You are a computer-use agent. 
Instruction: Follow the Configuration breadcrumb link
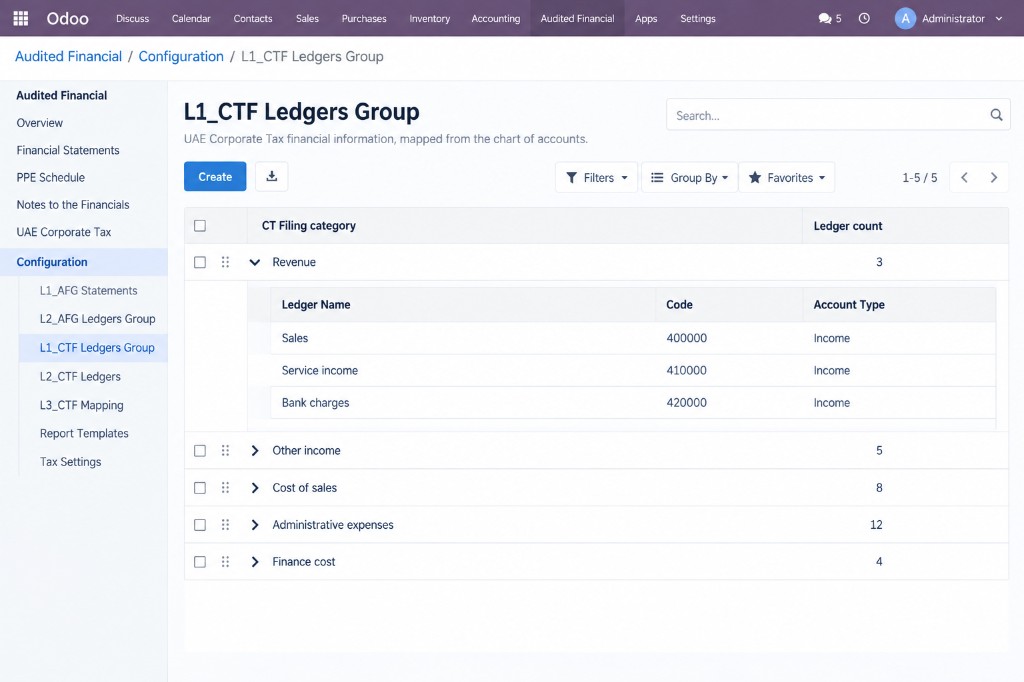pyautogui.click(x=181, y=56)
